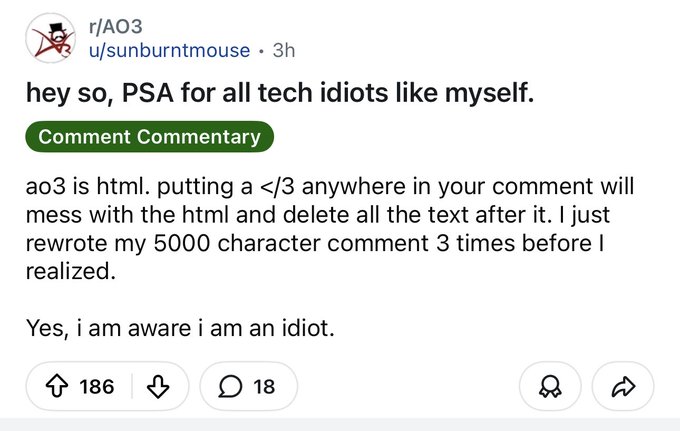The height and width of the screenshot is (431, 680).
Task: Tap the 18 comments count
Action: (264, 385)
